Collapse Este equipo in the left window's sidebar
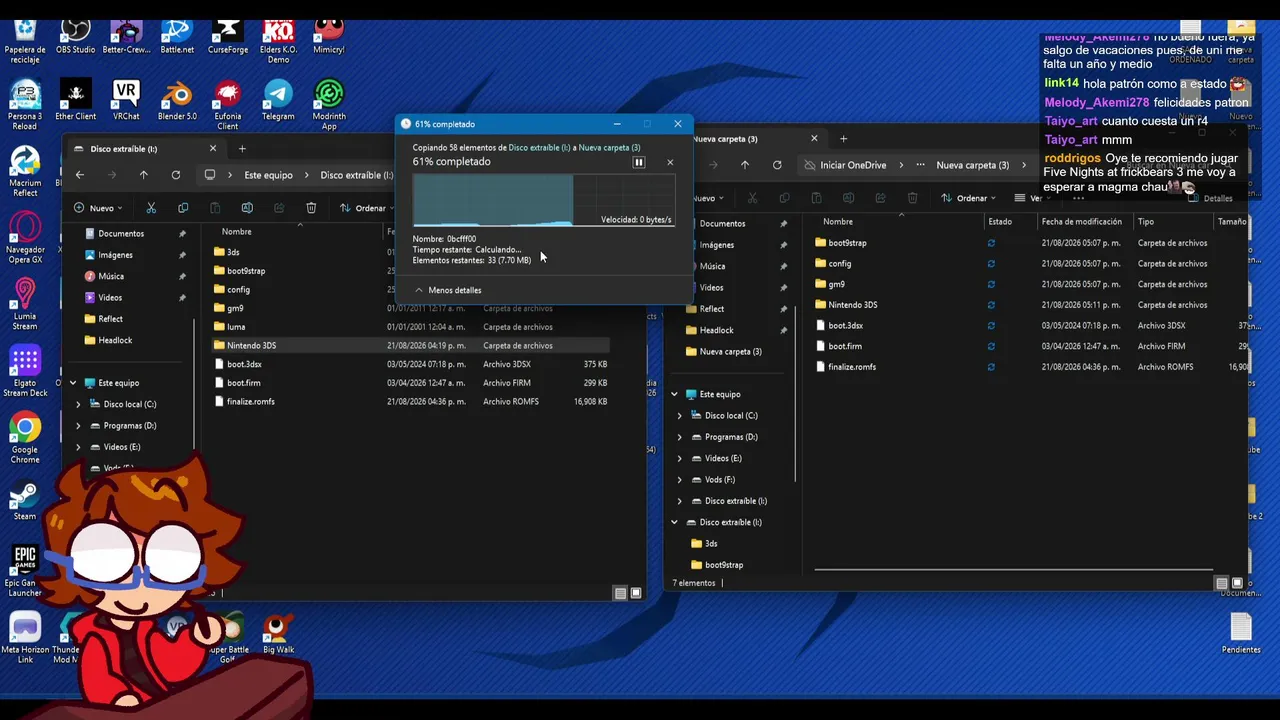The width and height of the screenshot is (1280, 720). click(x=73, y=383)
